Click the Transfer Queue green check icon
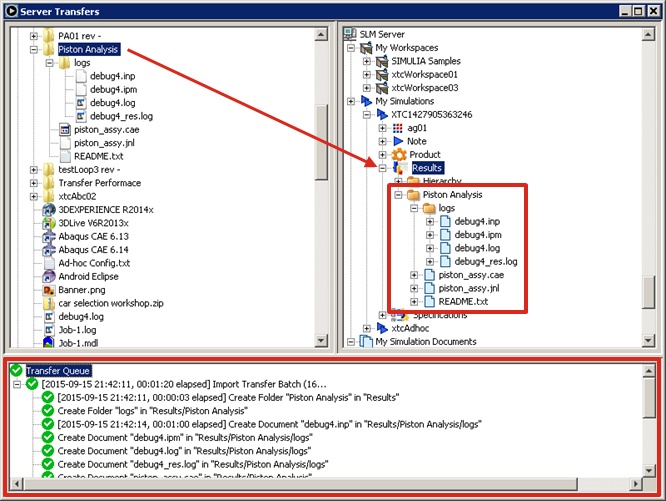Viewport: 666px width, 501px height. click(16, 370)
